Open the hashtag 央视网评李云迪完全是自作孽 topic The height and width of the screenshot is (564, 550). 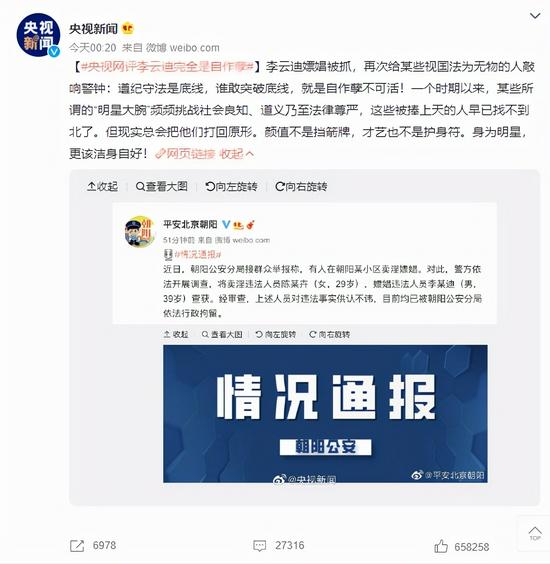(168, 67)
